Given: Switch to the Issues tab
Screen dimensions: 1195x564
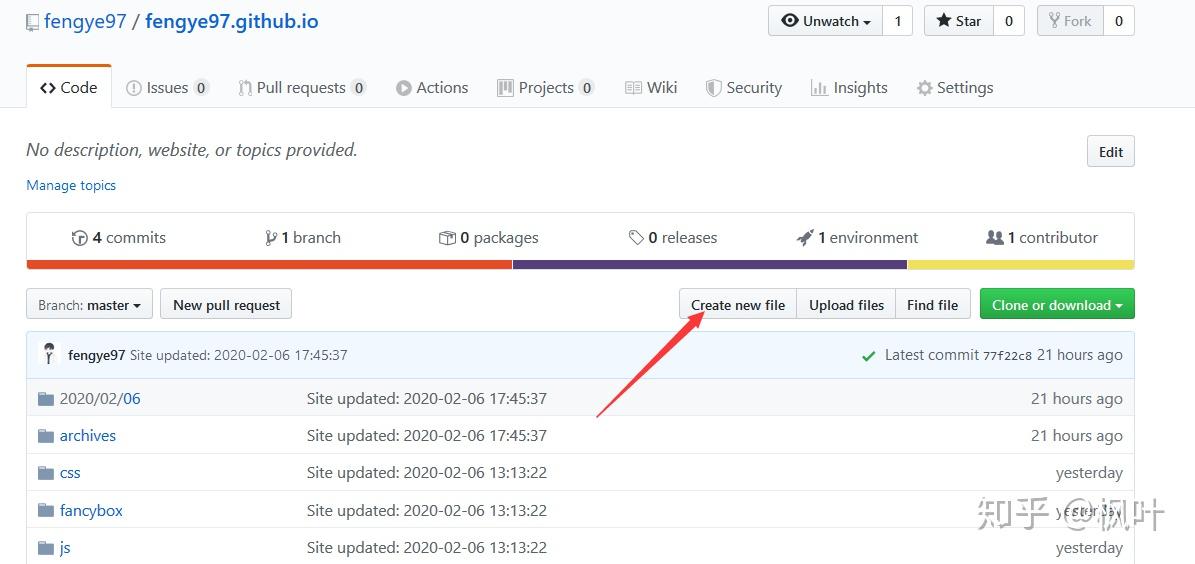Looking at the screenshot, I should (166, 88).
